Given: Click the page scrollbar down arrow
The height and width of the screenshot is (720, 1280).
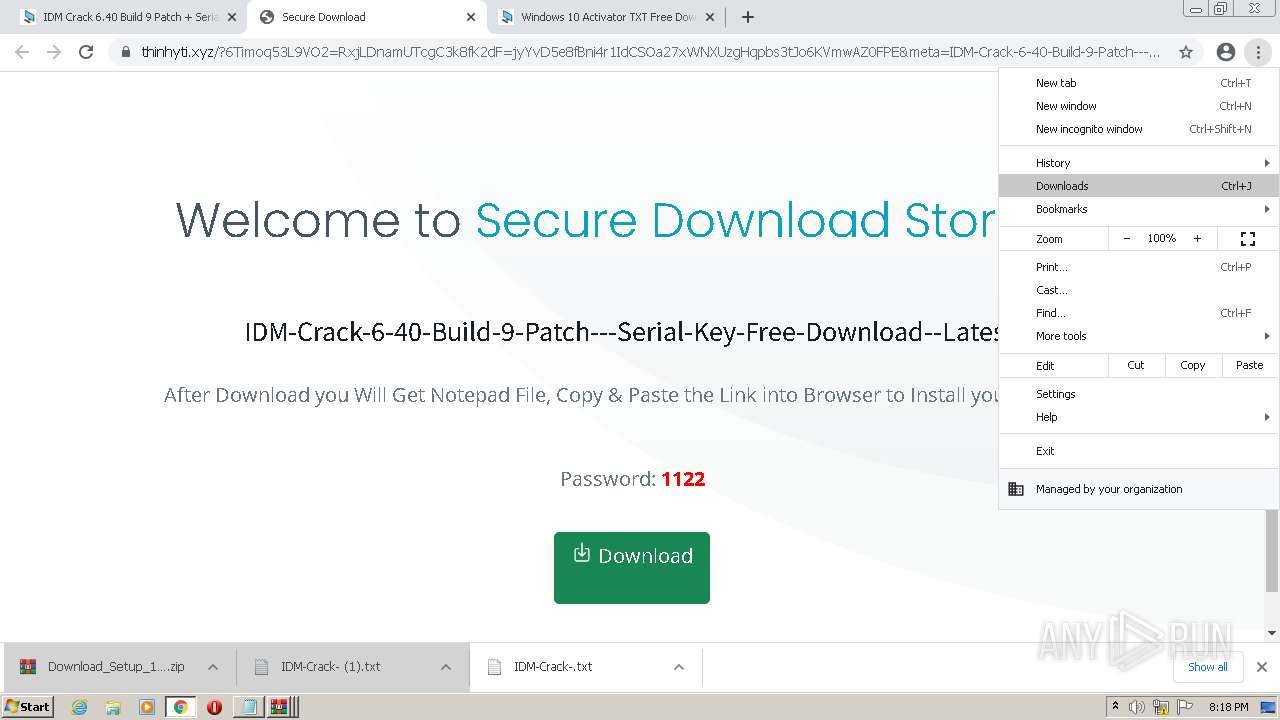Looking at the screenshot, I should click(1272, 633).
